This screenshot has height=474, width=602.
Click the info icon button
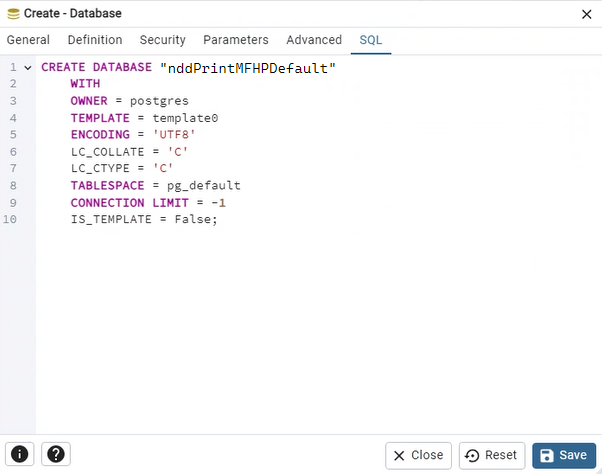[20, 454]
